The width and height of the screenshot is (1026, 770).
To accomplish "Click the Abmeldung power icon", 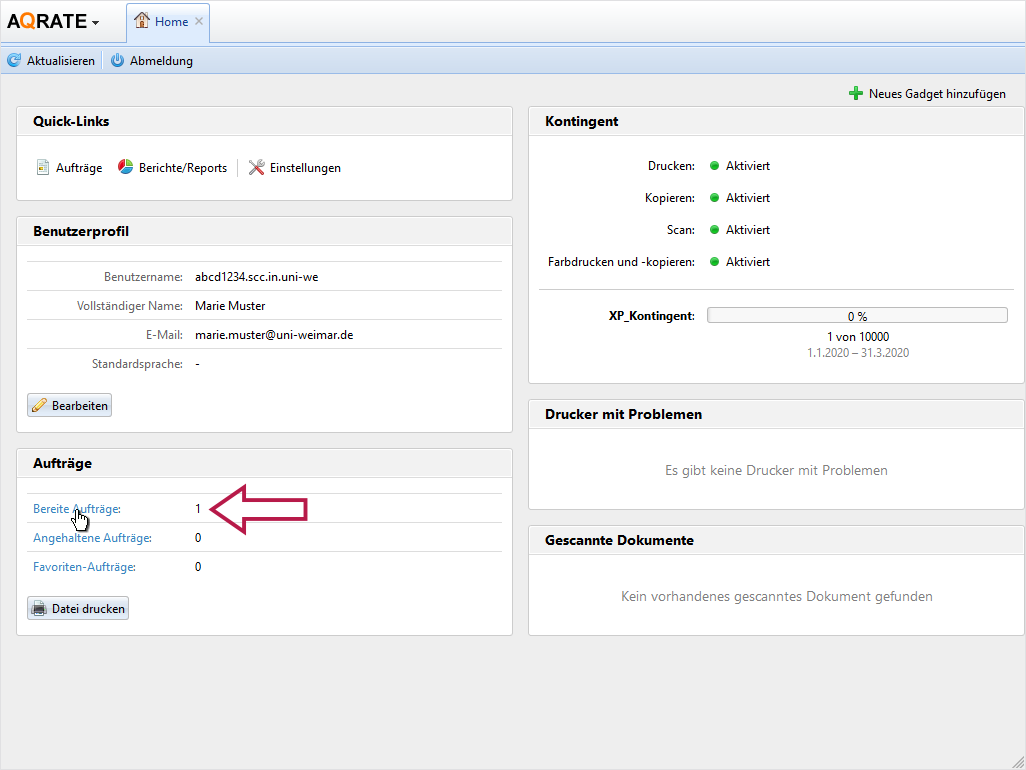I will click(x=117, y=61).
